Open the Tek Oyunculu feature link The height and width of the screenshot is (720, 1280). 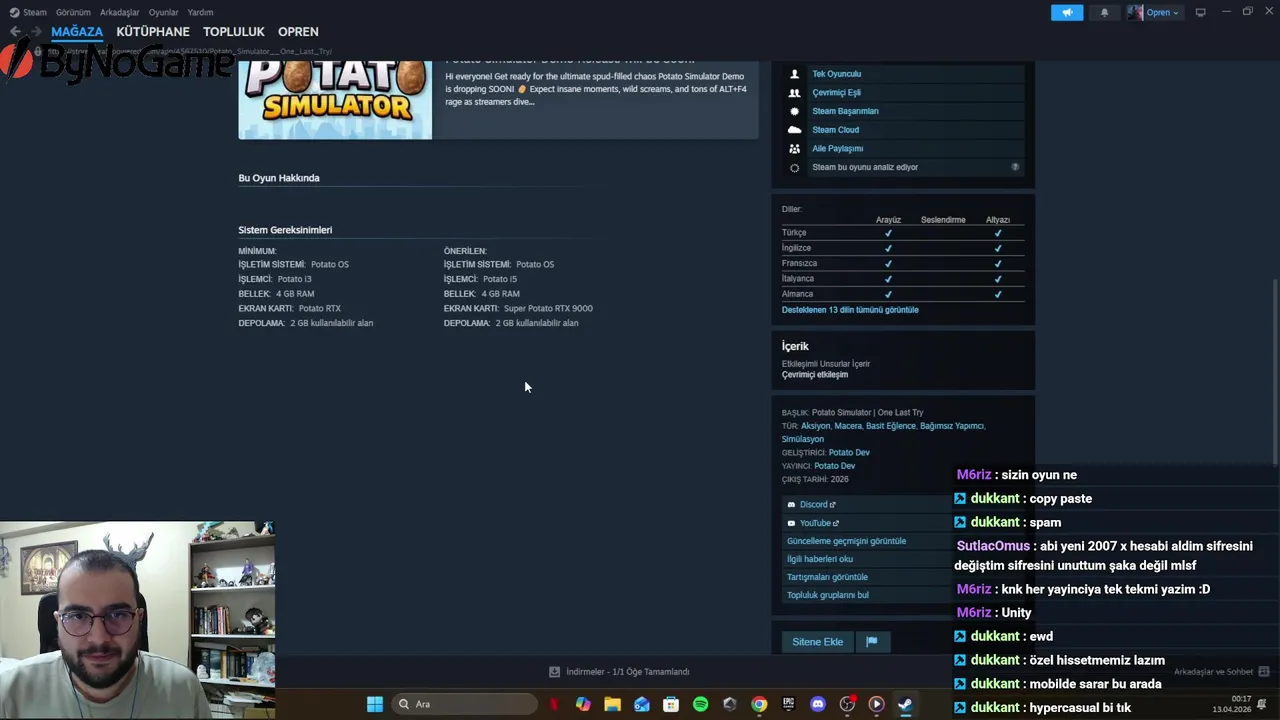pyautogui.click(x=836, y=74)
